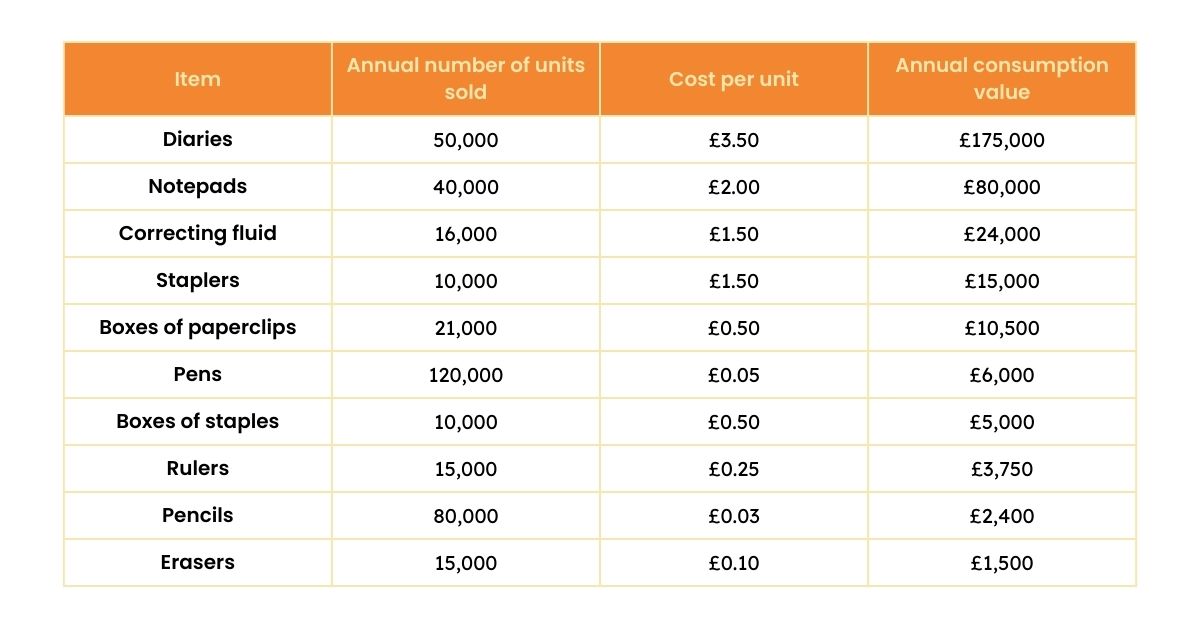Image resolution: width=1200 pixels, height=628 pixels.
Task: Click the Boxes of staples cell
Action: coord(198,422)
